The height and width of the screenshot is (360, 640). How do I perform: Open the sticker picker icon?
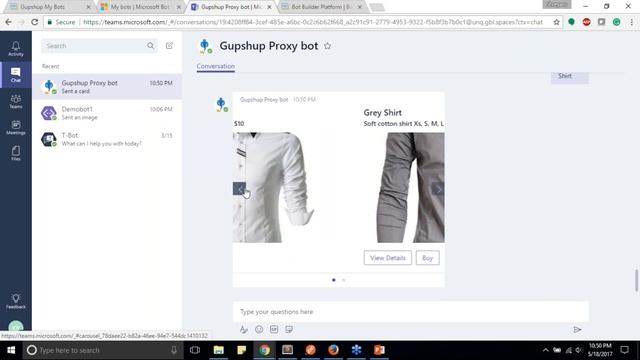click(x=289, y=329)
